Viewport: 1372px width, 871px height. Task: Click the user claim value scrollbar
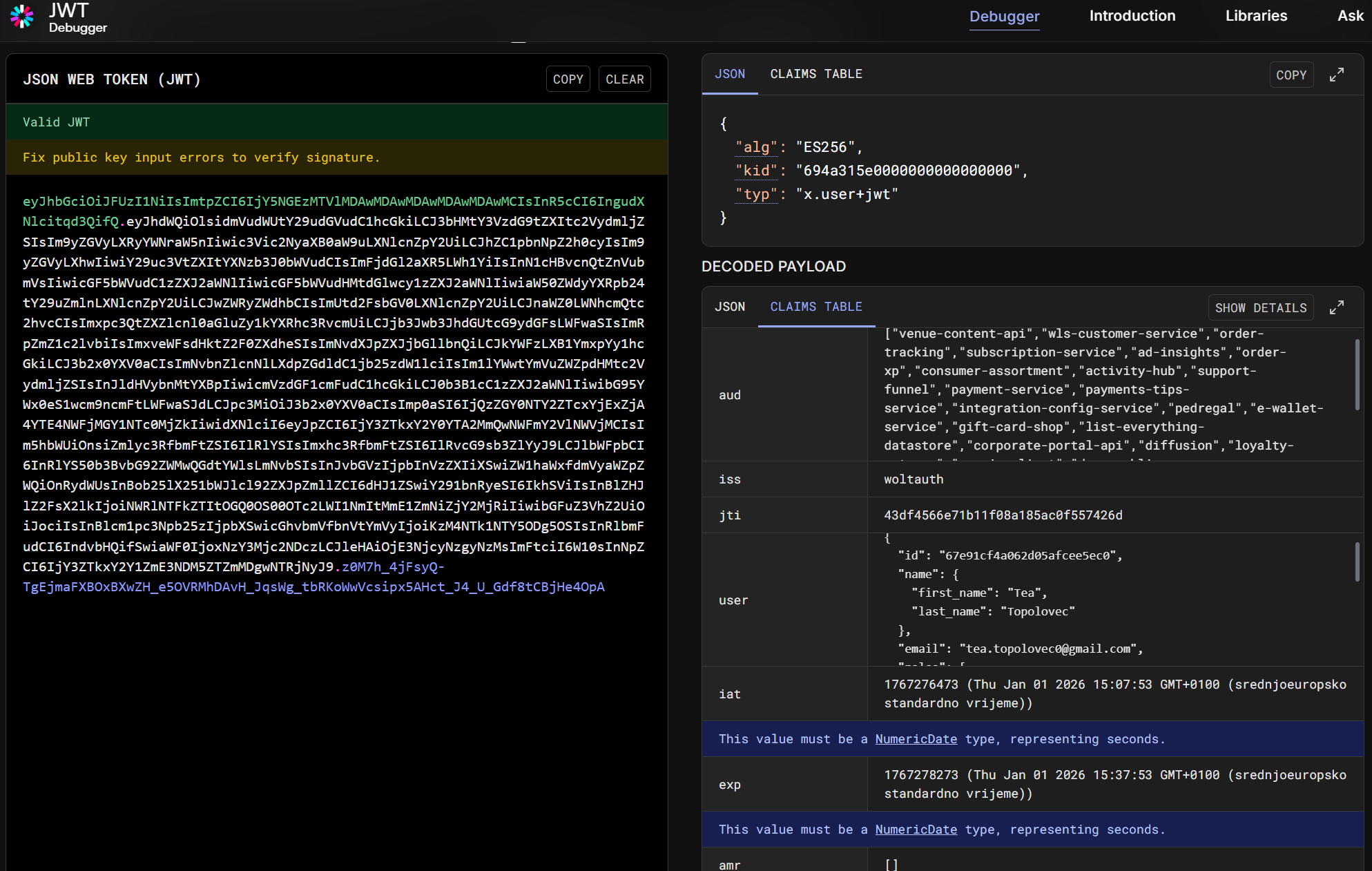(1357, 561)
